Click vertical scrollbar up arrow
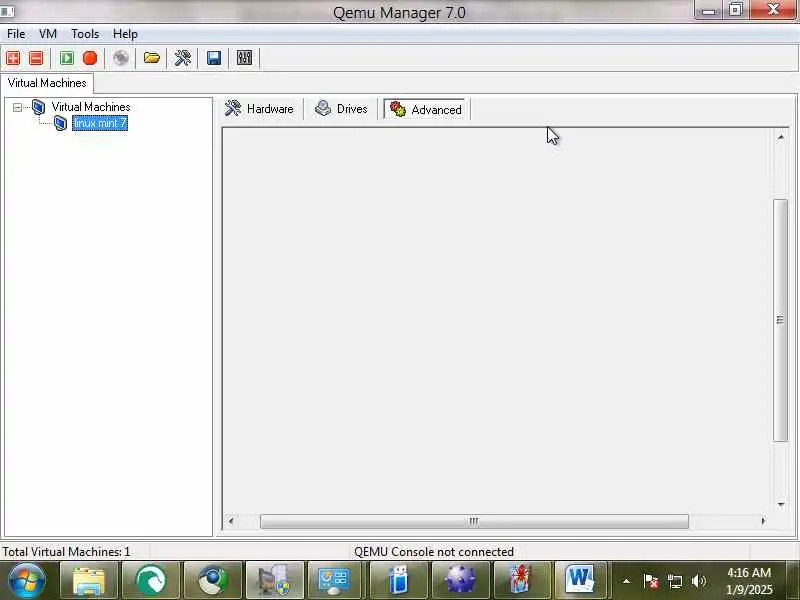This screenshot has height=600, width=800. click(780, 137)
